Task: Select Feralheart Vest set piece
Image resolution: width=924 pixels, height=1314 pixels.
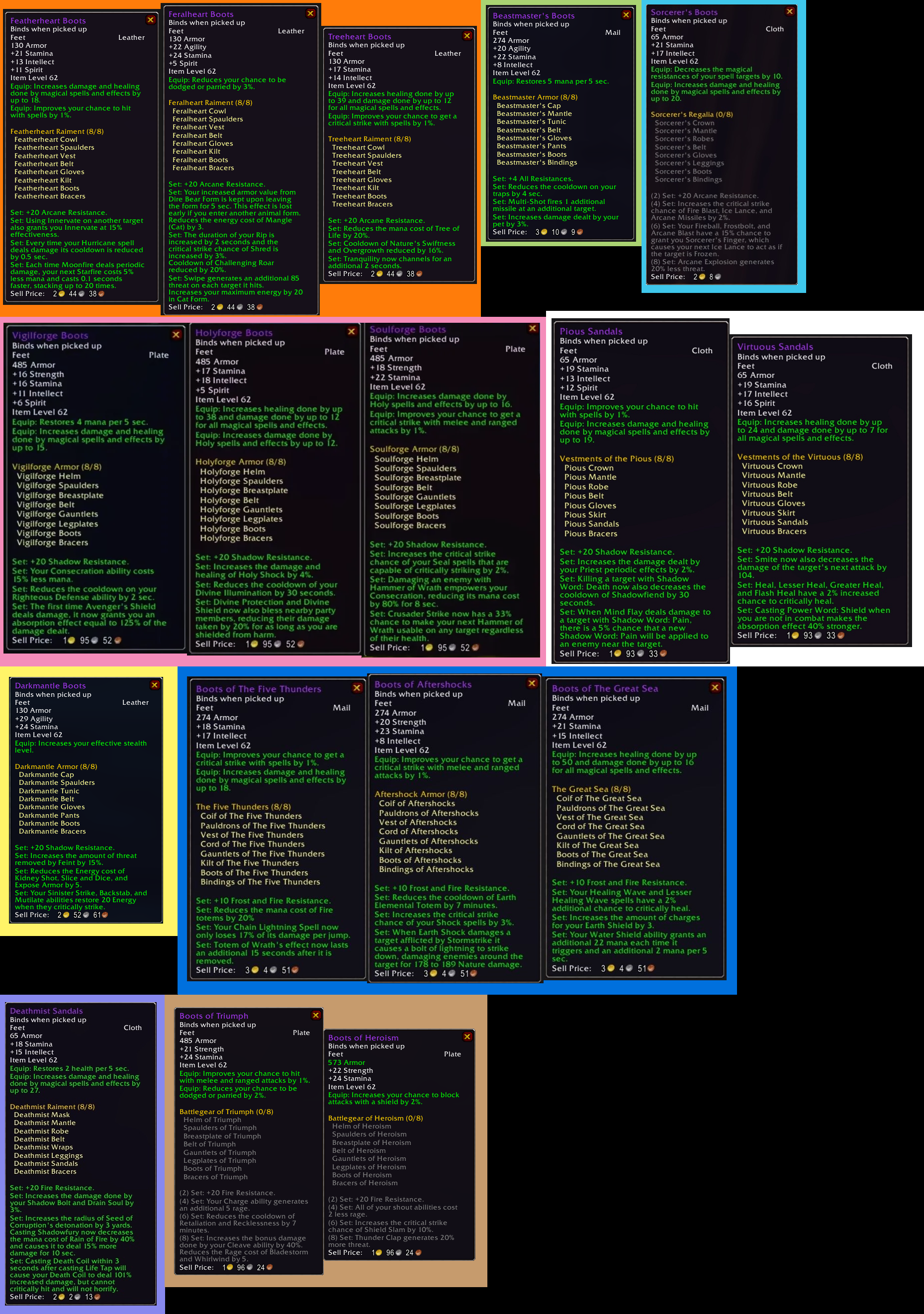Action: coord(198,128)
